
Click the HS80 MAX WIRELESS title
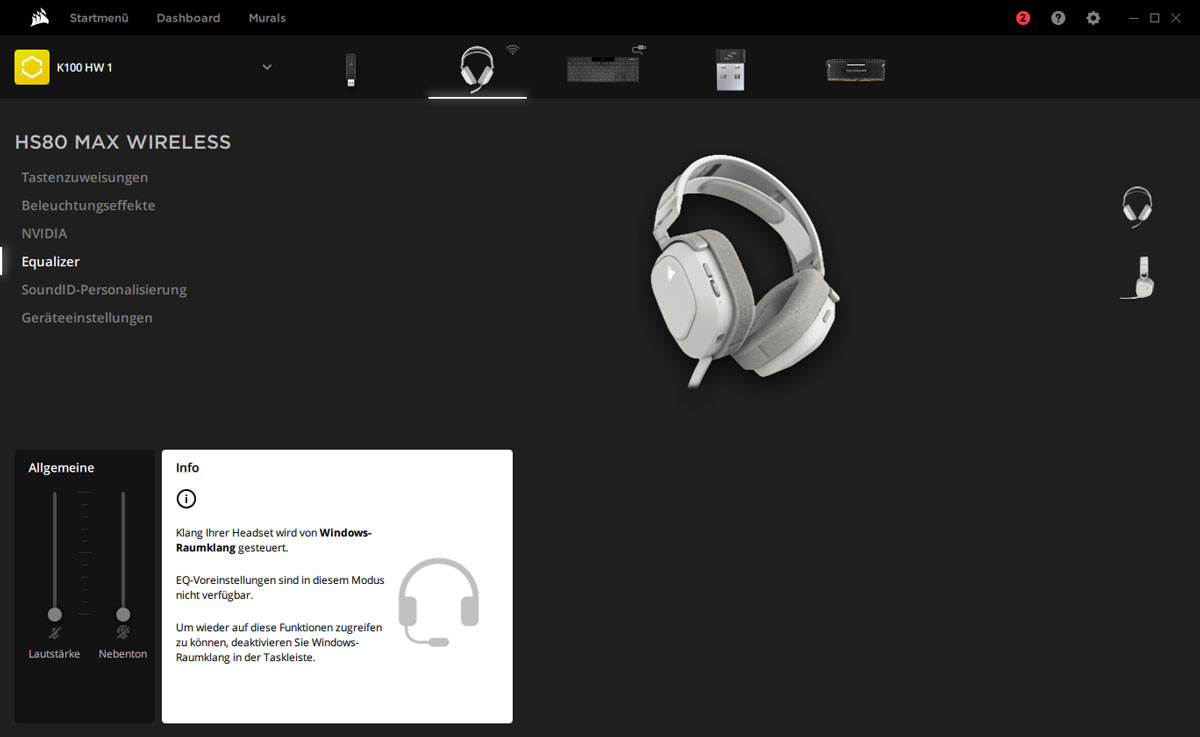pos(123,142)
